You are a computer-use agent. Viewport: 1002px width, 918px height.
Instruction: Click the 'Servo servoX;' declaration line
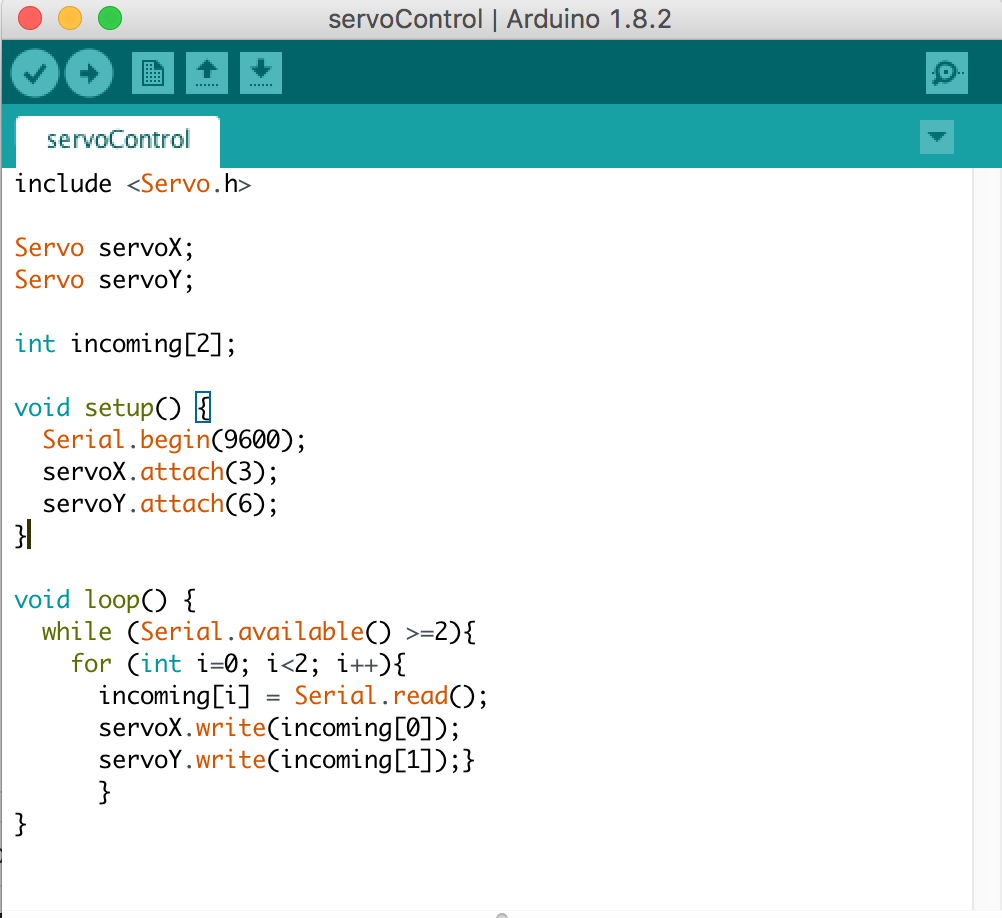[x=104, y=248]
